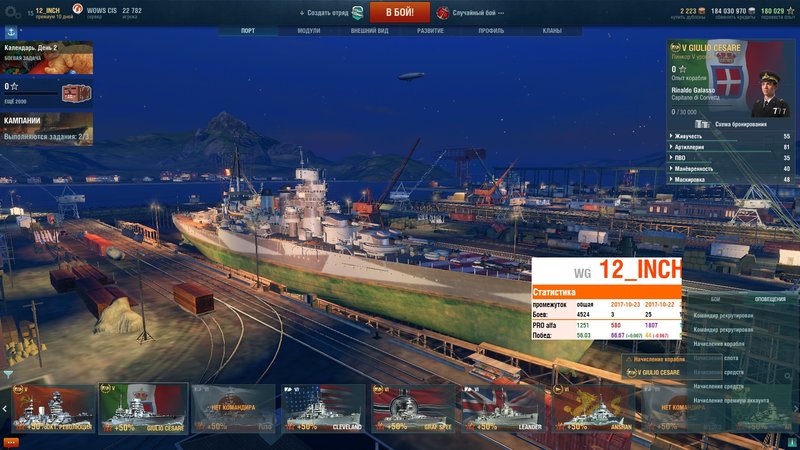Expand the Манёвренность stats section

(731, 168)
